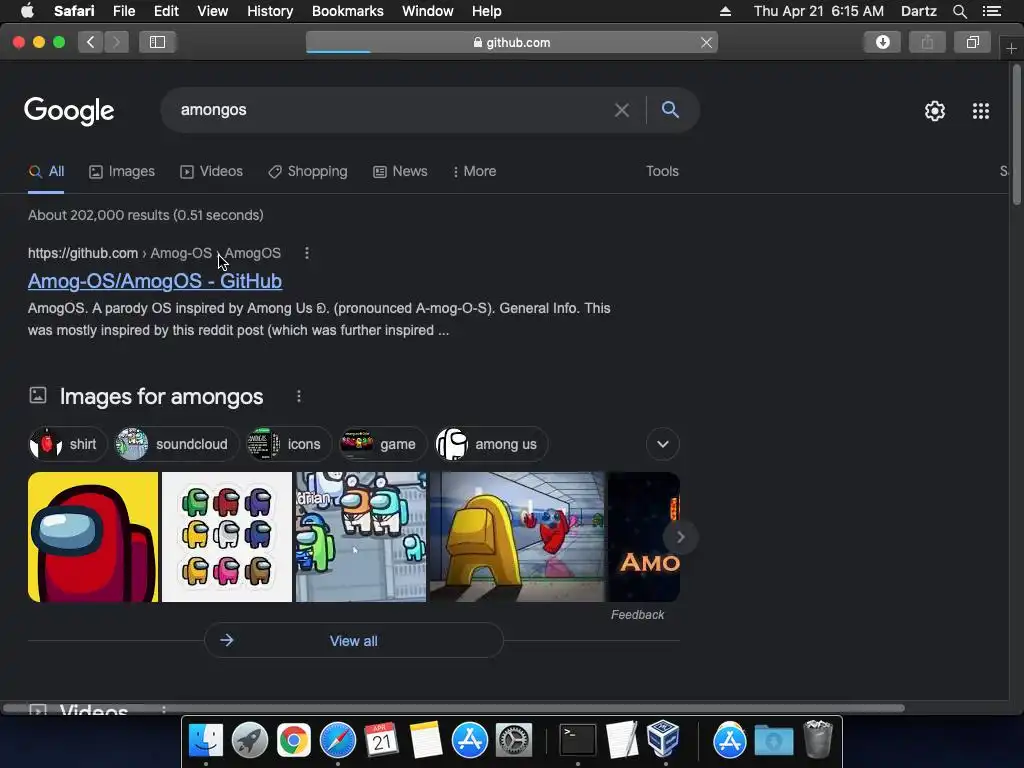Filter images by the icons chip
Screen dimensions: 1024x768
[x=288, y=444]
